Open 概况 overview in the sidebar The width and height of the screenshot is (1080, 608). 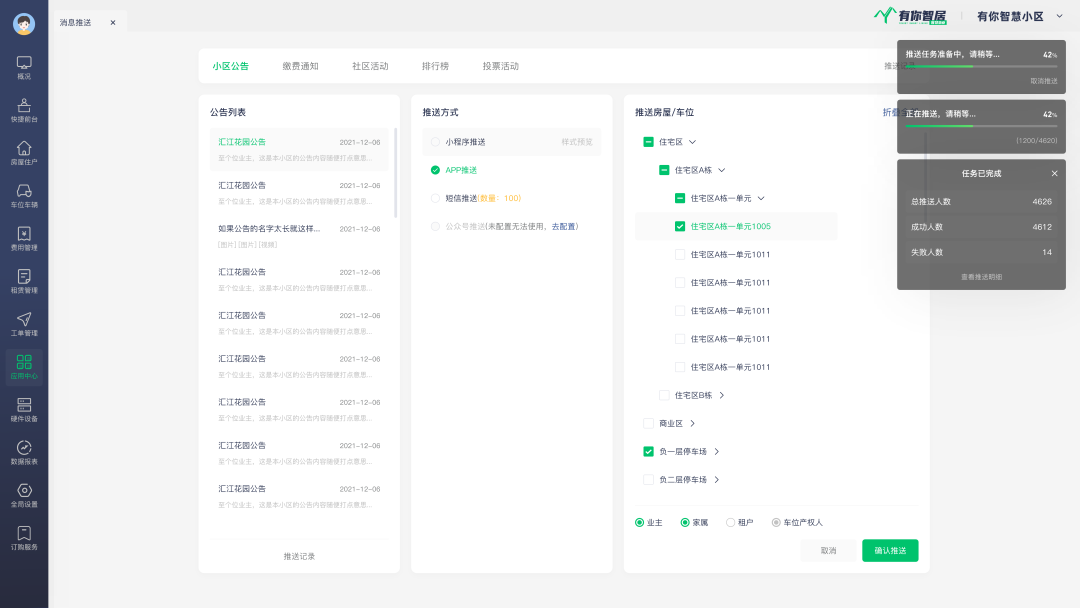[x=24, y=67]
